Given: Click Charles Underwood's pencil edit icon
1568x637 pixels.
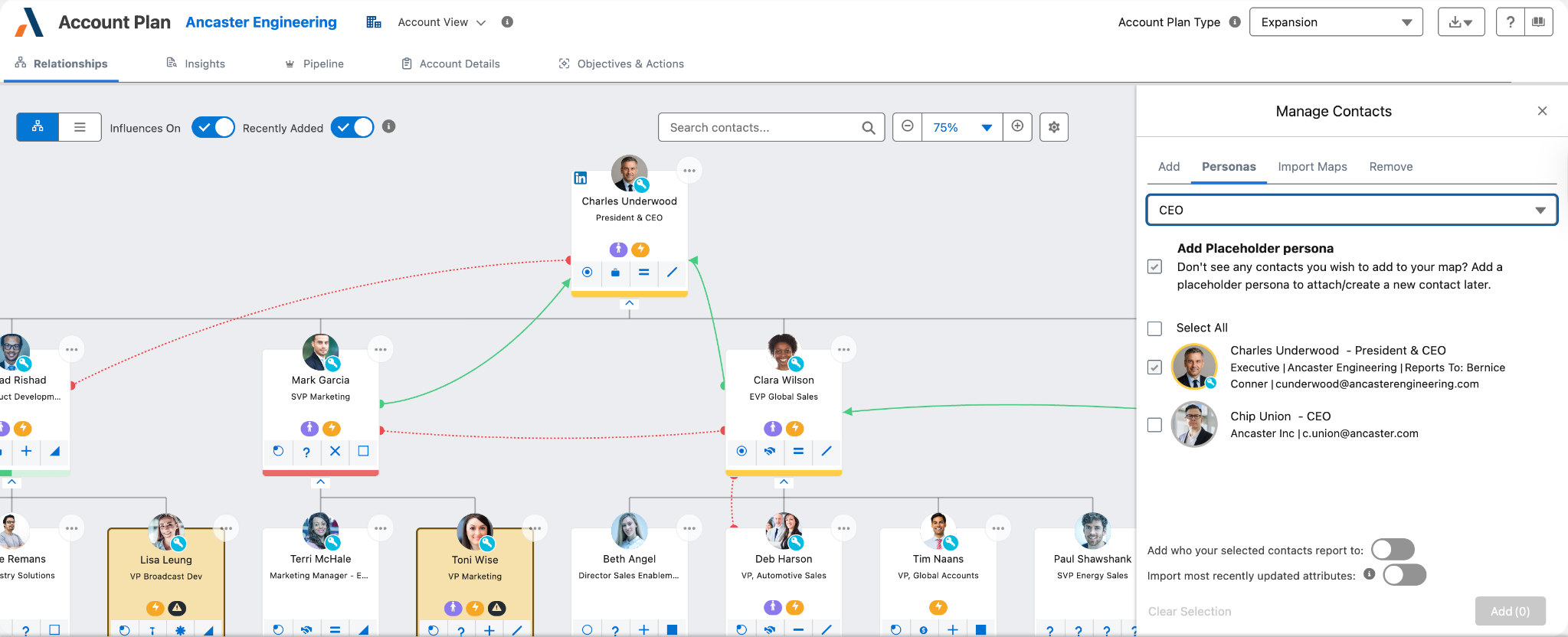Looking at the screenshot, I should [672, 272].
